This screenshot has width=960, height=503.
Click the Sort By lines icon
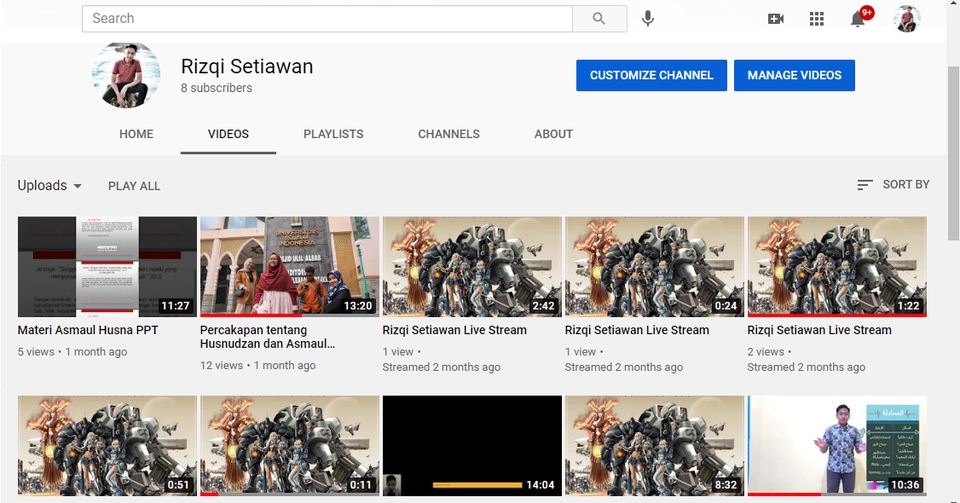pyautogui.click(x=864, y=185)
